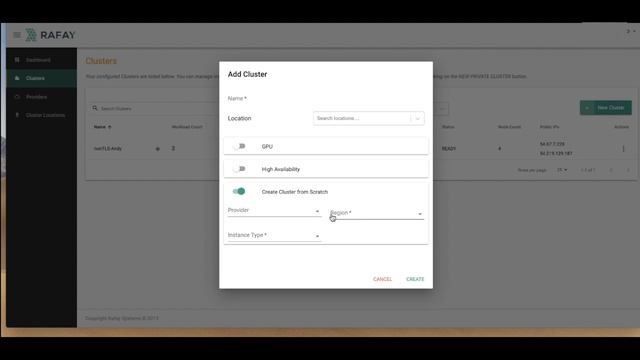Open Providers in the sidebar
Viewport: 640px width, 360px height.
(x=36, y=97)
